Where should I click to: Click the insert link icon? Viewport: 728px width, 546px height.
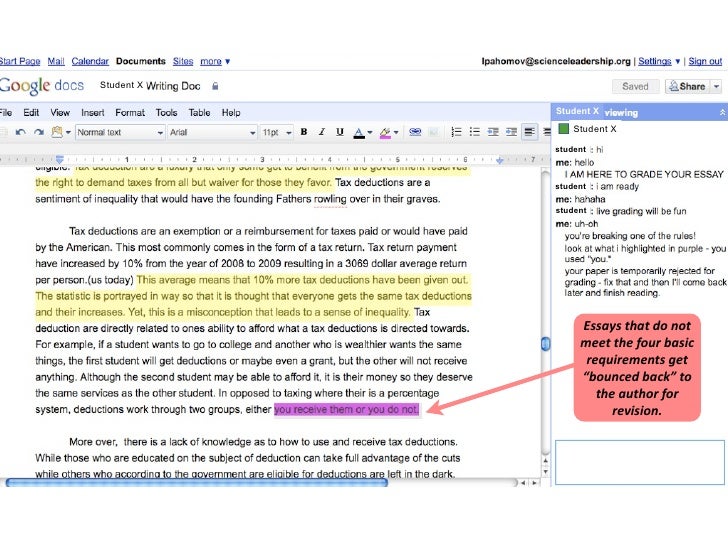point(415,132)
